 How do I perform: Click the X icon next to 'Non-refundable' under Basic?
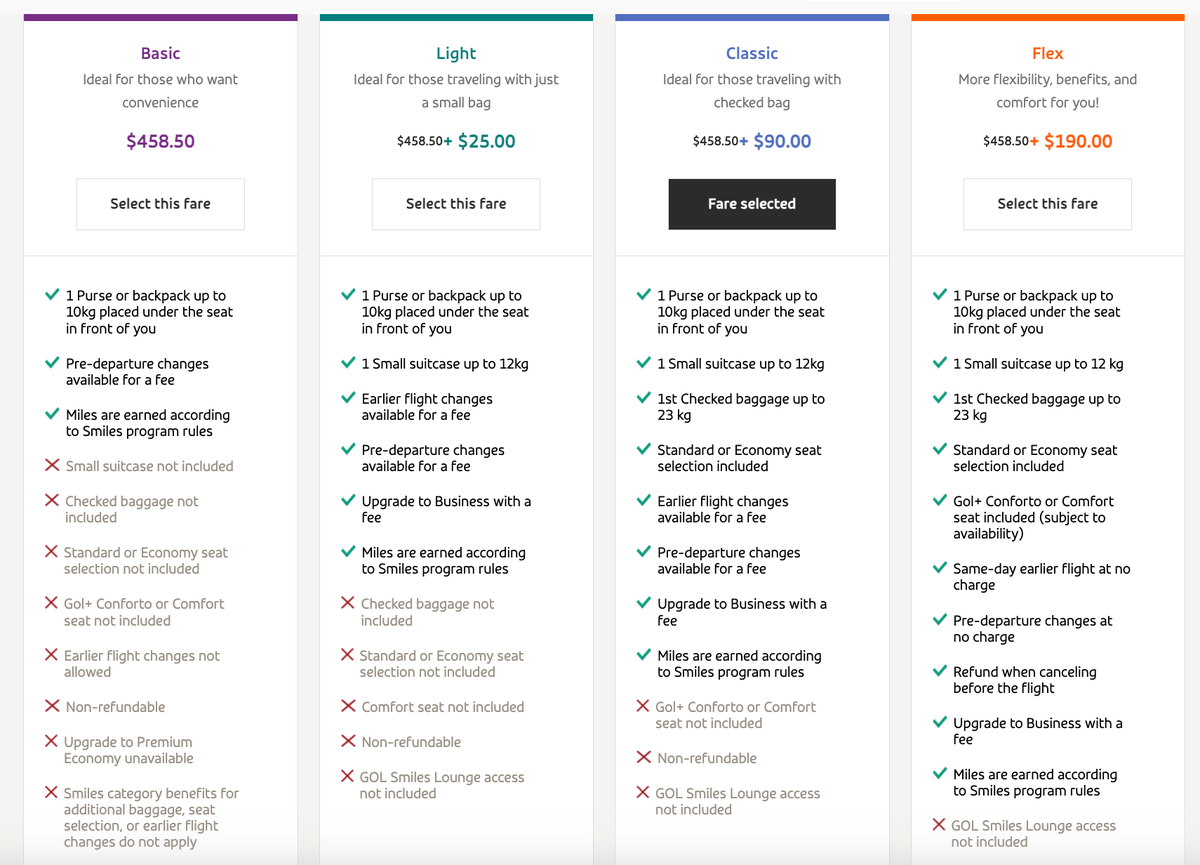pos(53,707)
